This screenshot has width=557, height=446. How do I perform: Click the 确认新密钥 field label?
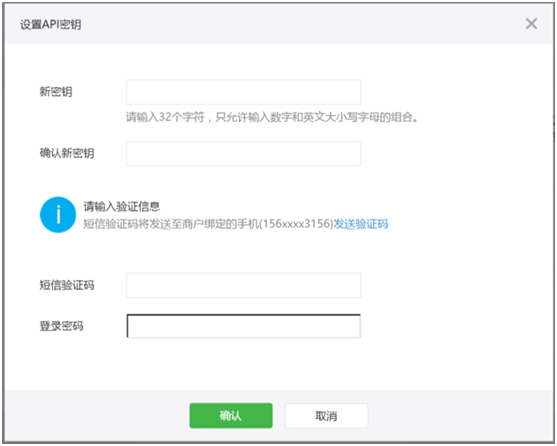click(67, 153)
